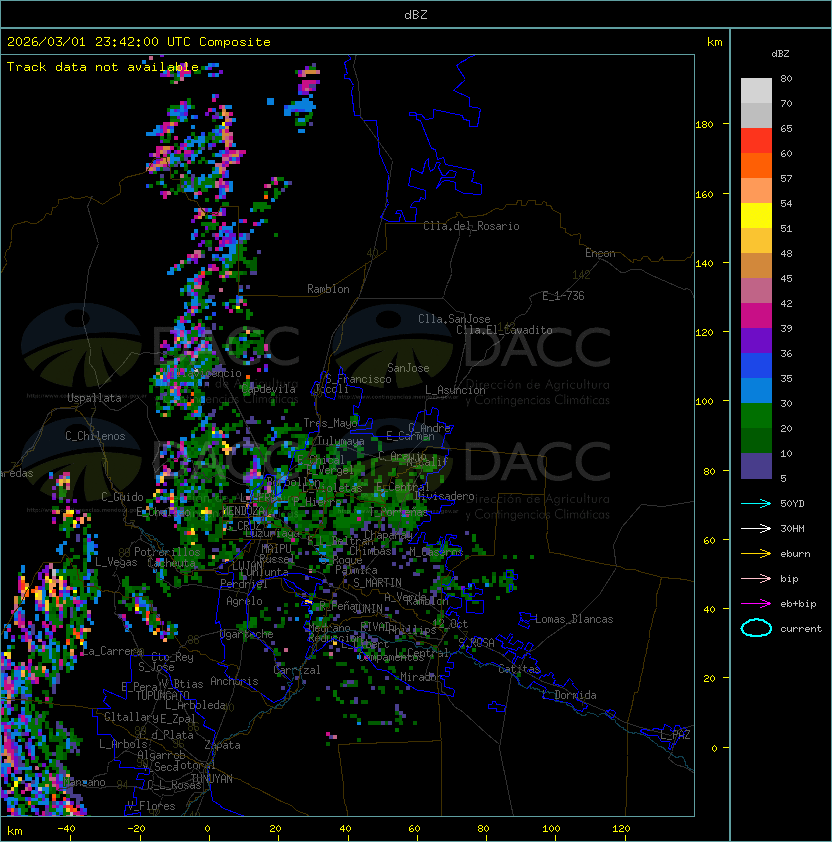Click the 'Mirador' map label
The height and width of the screenshot is (842, 832).
click(421, 677)
